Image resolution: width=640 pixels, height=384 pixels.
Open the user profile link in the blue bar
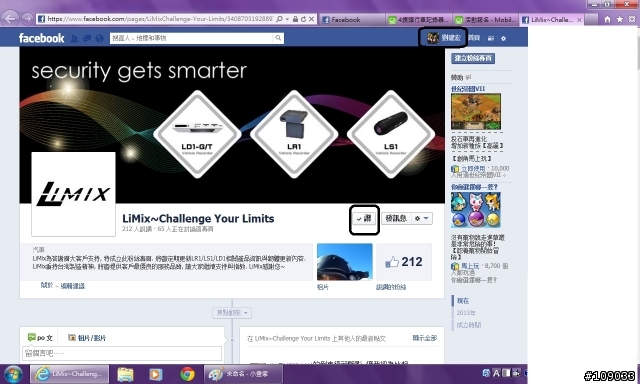tap(444, 38)
